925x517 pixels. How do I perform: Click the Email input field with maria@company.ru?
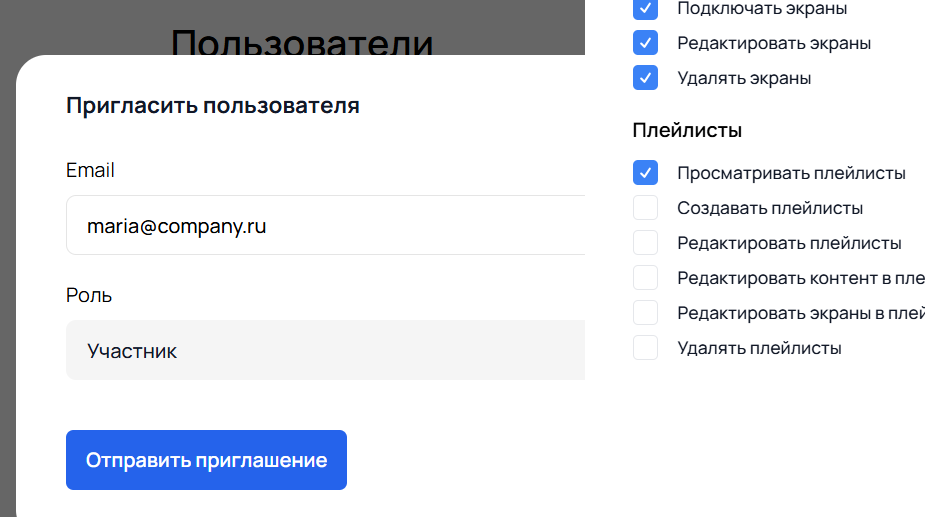325,226
